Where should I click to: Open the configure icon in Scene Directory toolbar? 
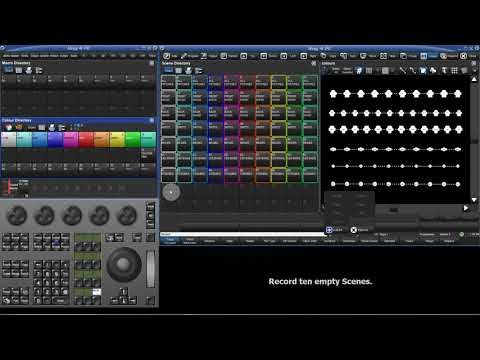coord(199,70)
